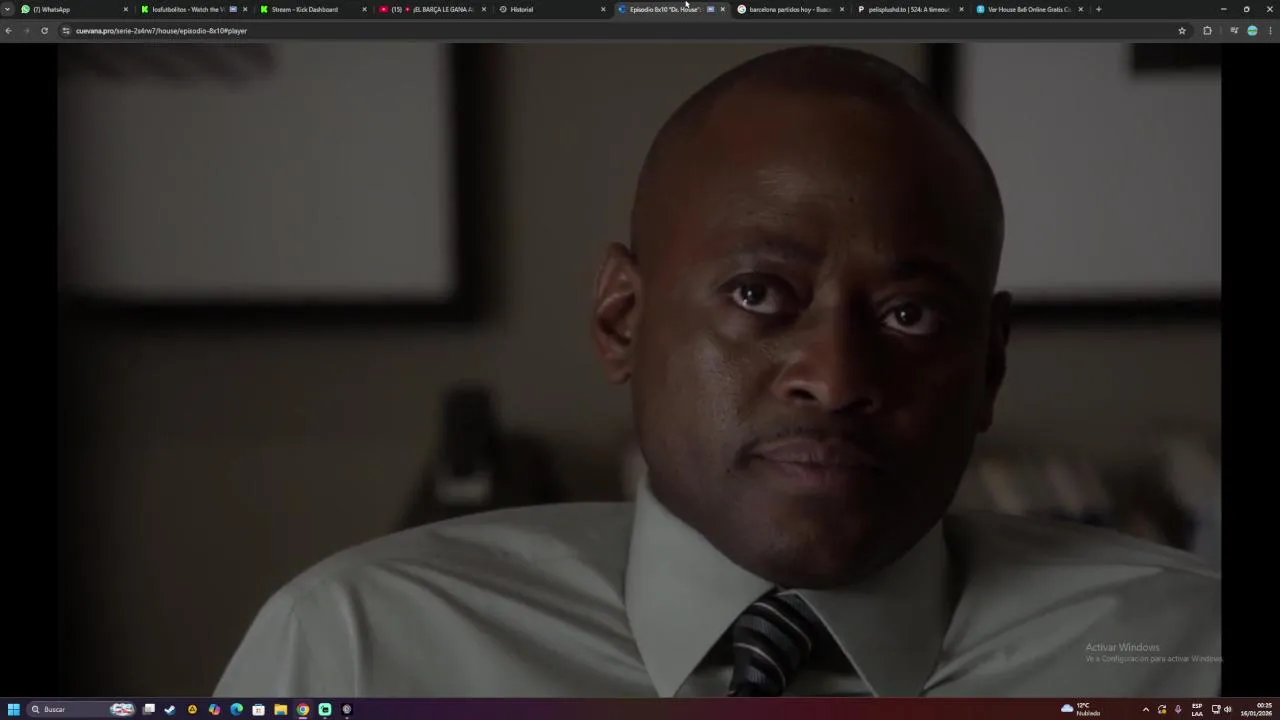The width and height of the screenshot is (1280, 720).
Task: Show hidden system tray icons
Action: (1146, 709)
